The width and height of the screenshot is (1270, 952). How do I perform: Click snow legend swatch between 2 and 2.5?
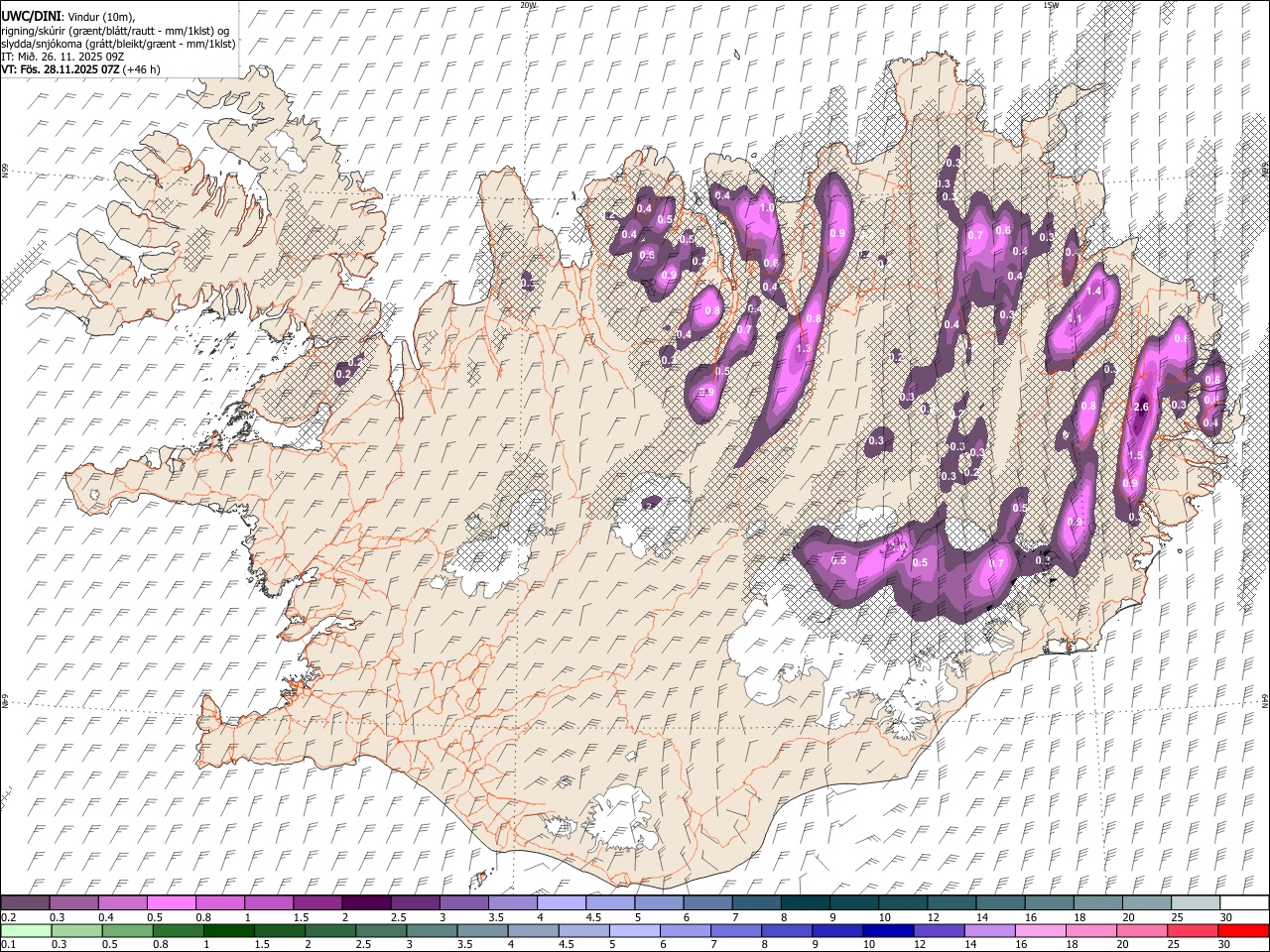click(366, 902)
